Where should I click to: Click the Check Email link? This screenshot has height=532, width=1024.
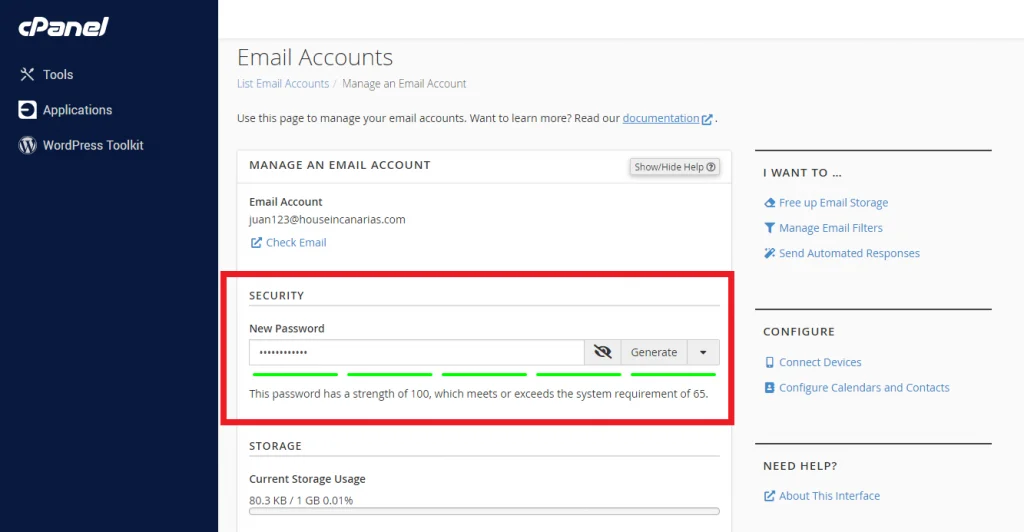point(296,242)
